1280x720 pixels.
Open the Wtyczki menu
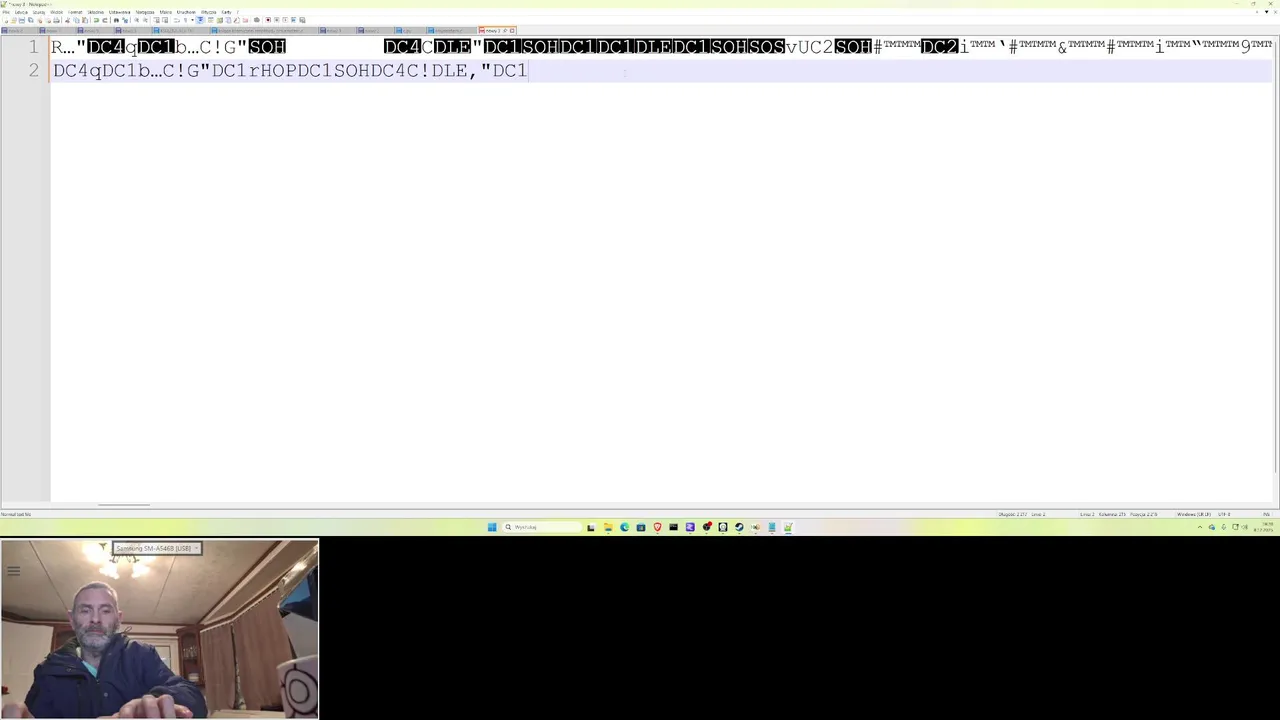[x=208, y=12]
